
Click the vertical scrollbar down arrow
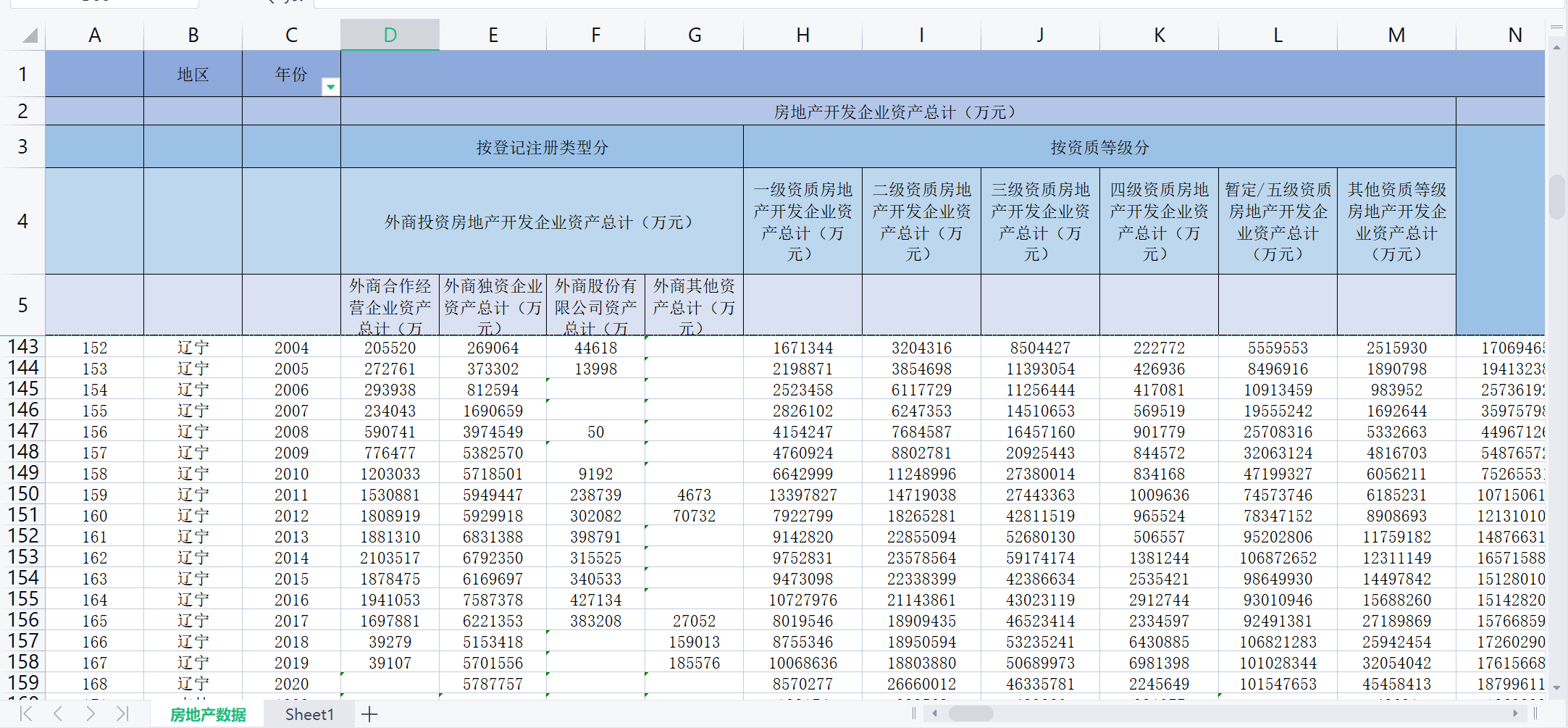(1556, 688)
